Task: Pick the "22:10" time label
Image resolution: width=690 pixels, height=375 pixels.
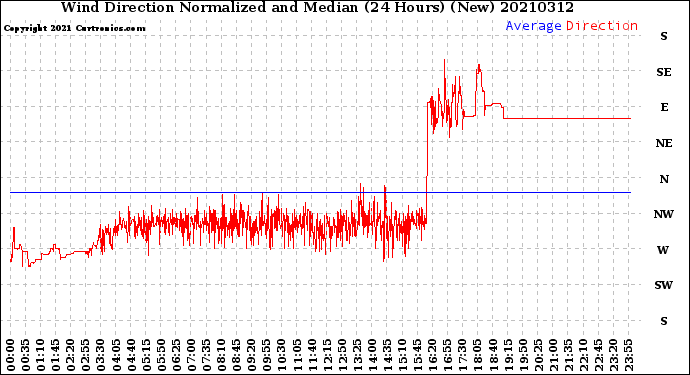Action: point(584,355)
